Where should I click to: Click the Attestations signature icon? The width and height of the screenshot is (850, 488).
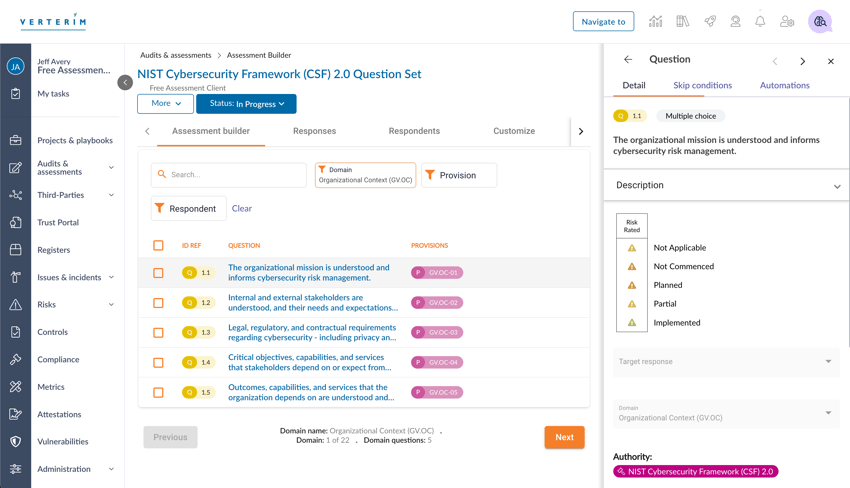(15, 414)
